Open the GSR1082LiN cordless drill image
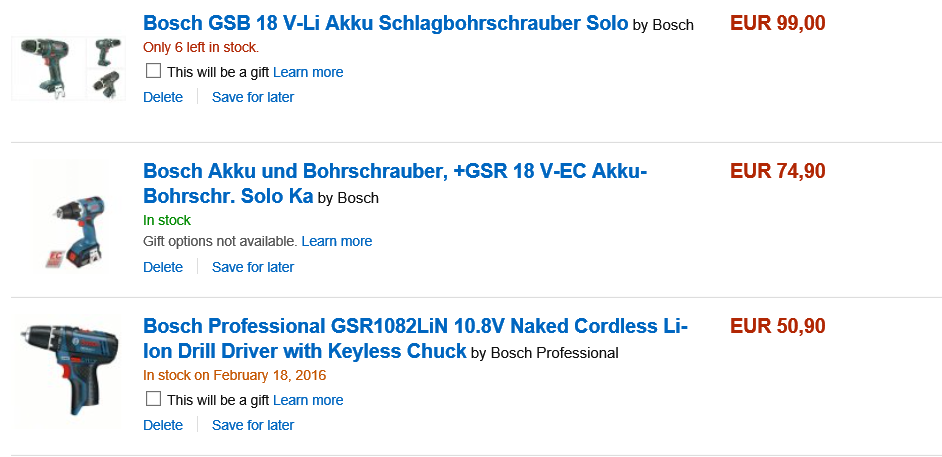Screen dimensions: 942x457 pyautogui.click(x=68, y=370)
